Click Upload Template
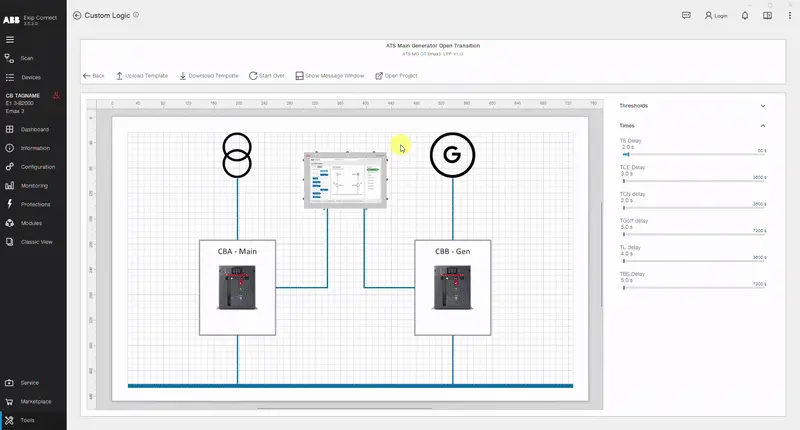Image resolution: width=800 pixels, height=430 pixels. click(142, 76)
